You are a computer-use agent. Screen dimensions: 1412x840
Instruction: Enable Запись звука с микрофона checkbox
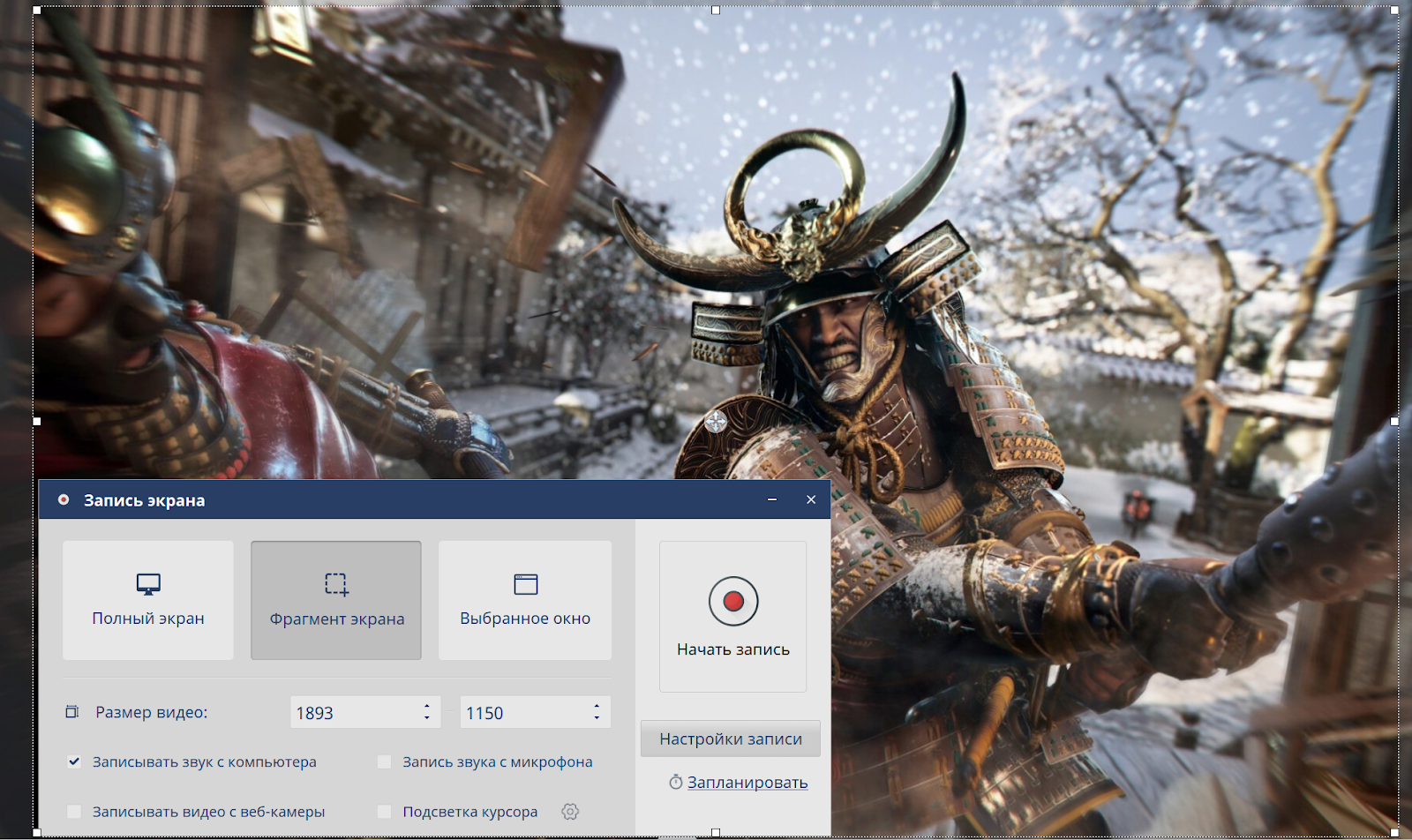(384, 761)
